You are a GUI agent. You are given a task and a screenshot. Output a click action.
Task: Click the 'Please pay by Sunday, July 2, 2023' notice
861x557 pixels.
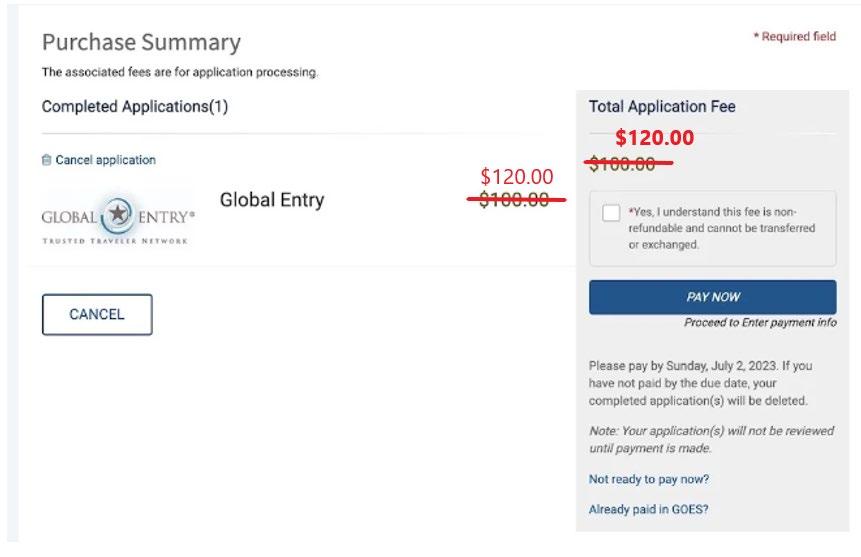tap(700, 383)
